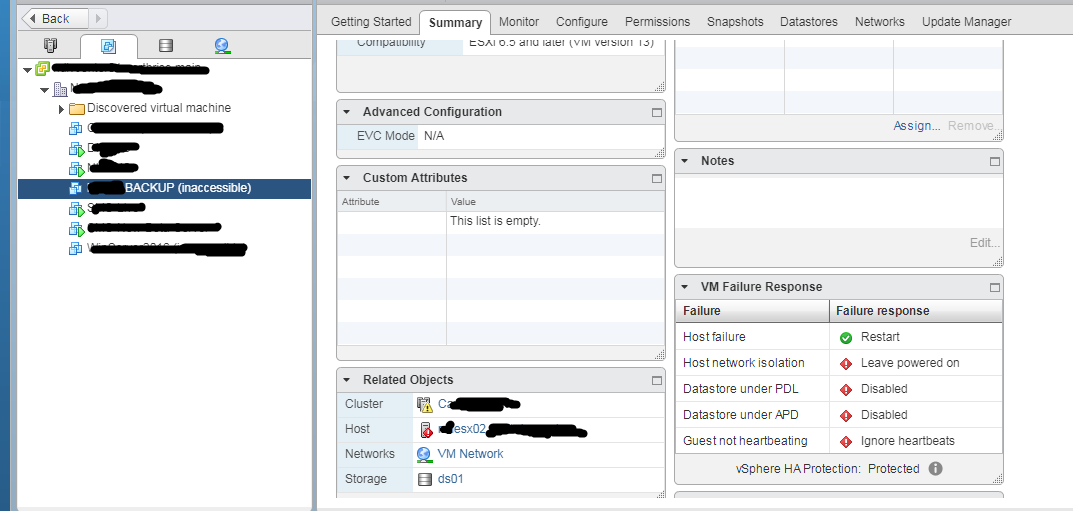Screen dimensions: 1073x511
Task: Open the VM Network link
Action: [x=470, y=454]
